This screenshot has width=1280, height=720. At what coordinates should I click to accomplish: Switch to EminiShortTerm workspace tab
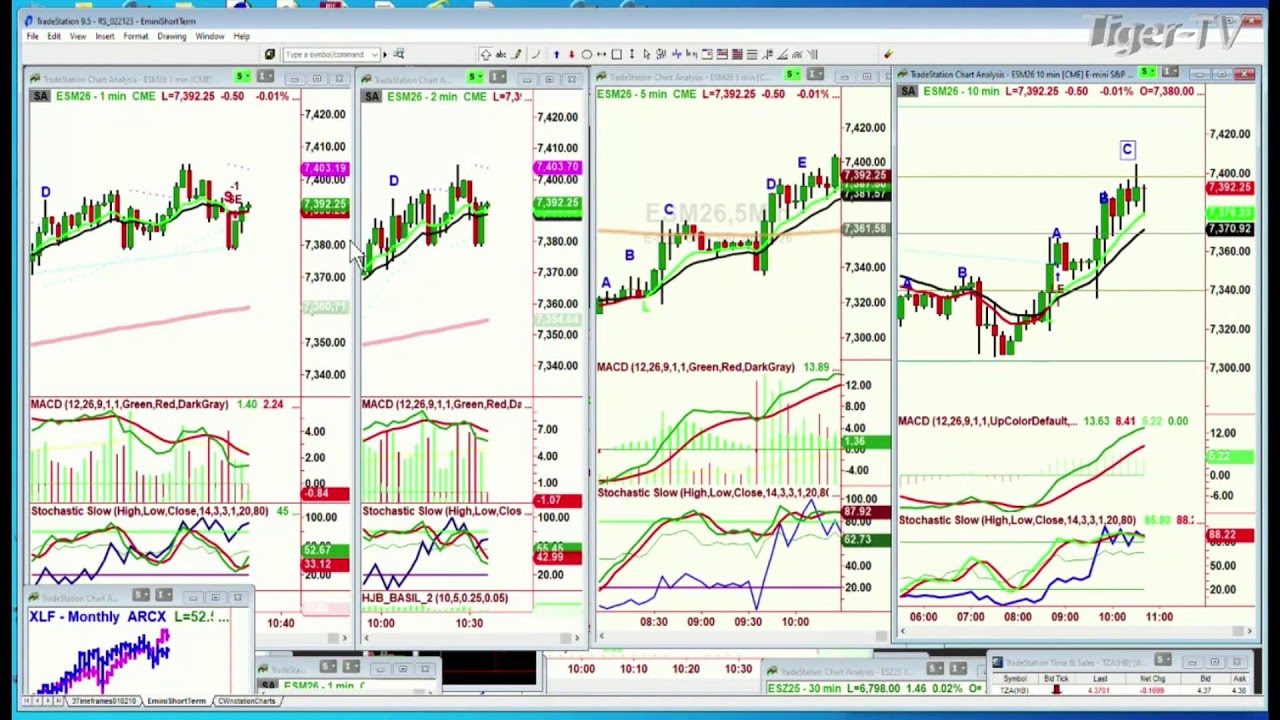click(176, 701)
